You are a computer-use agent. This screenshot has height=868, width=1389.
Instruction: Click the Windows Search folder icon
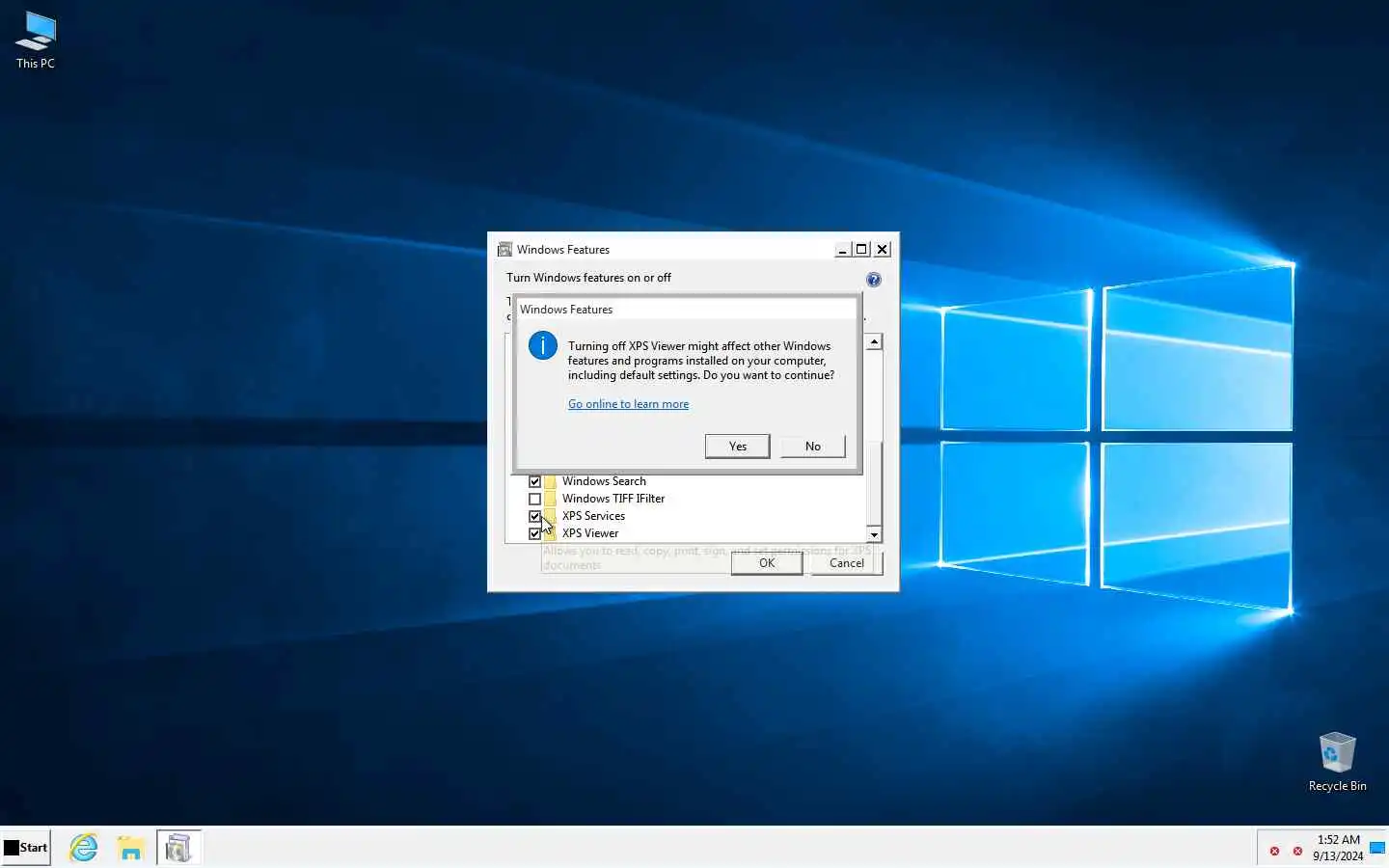point(550,481)
